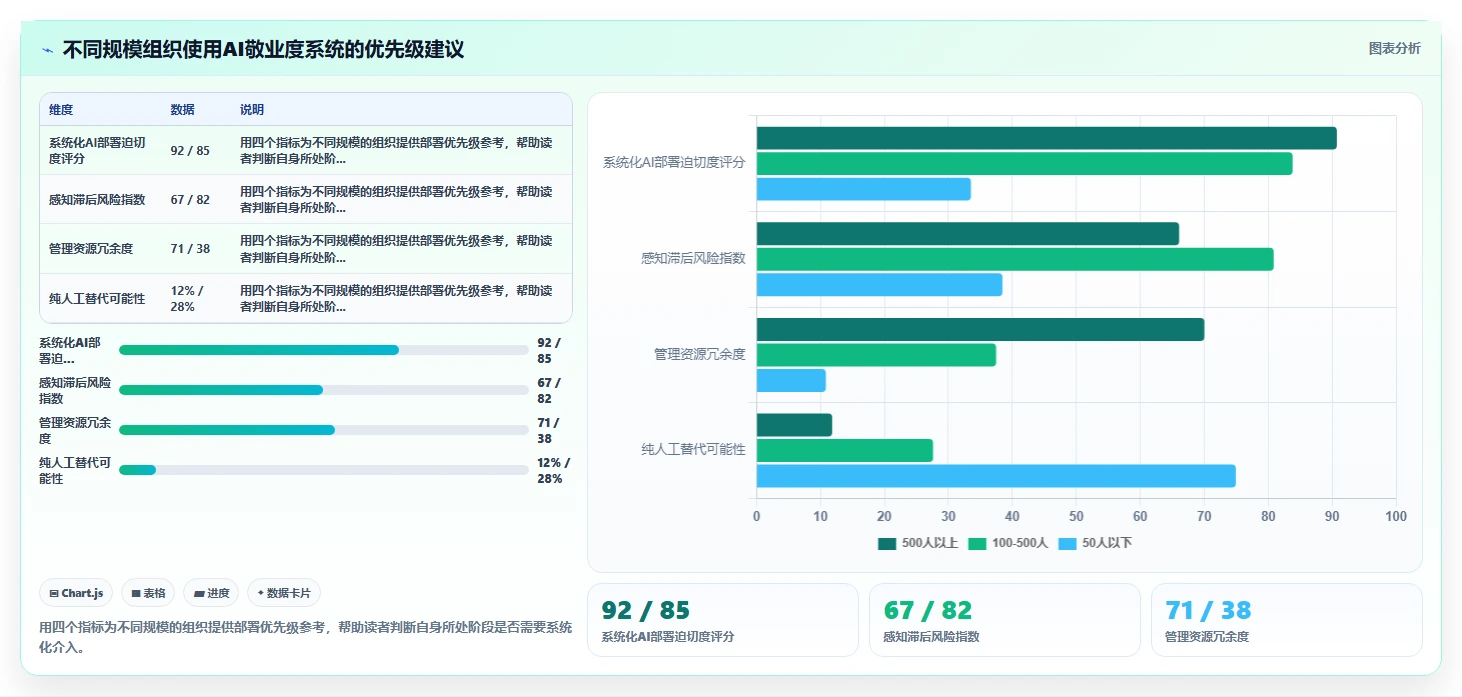Toggle the 50人以下 legend swatch

click(1067, 543)
